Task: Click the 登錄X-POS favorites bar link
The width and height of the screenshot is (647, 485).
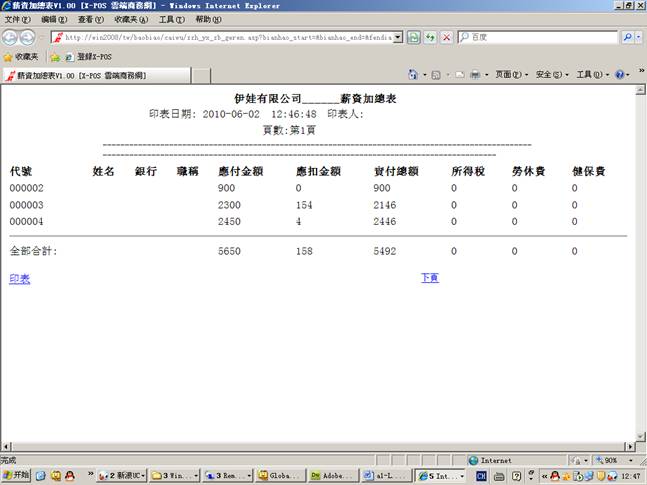Action: click(x=93, y=57)
